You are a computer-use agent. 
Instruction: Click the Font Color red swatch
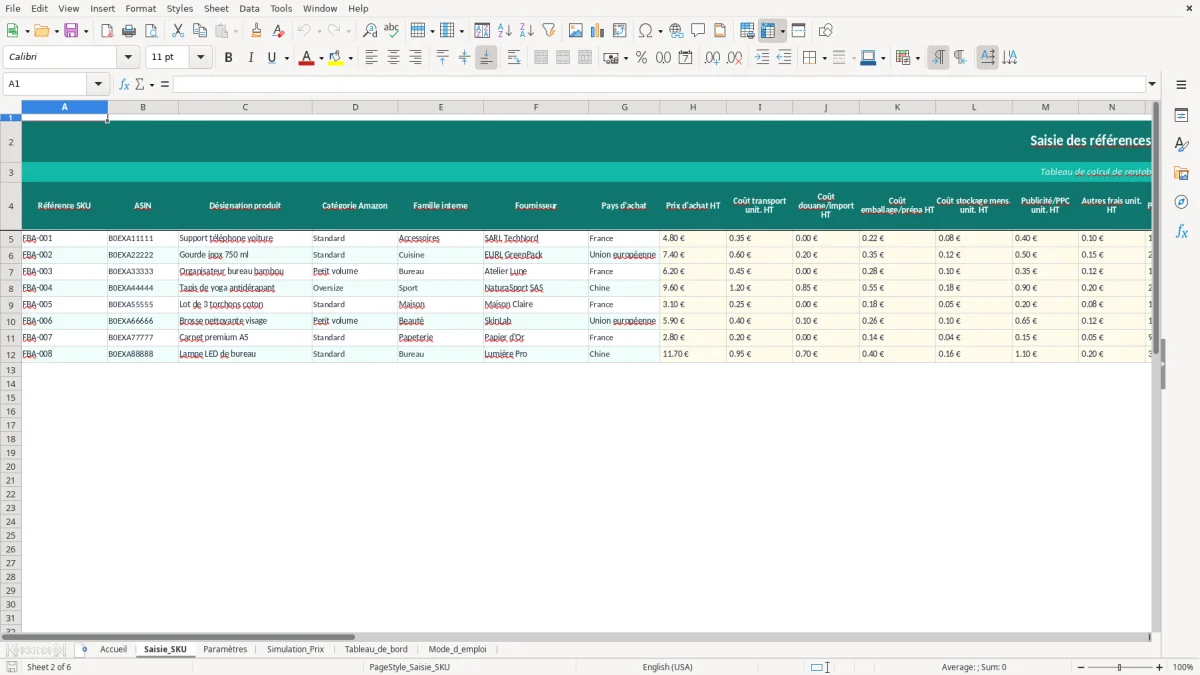(306, 58)
